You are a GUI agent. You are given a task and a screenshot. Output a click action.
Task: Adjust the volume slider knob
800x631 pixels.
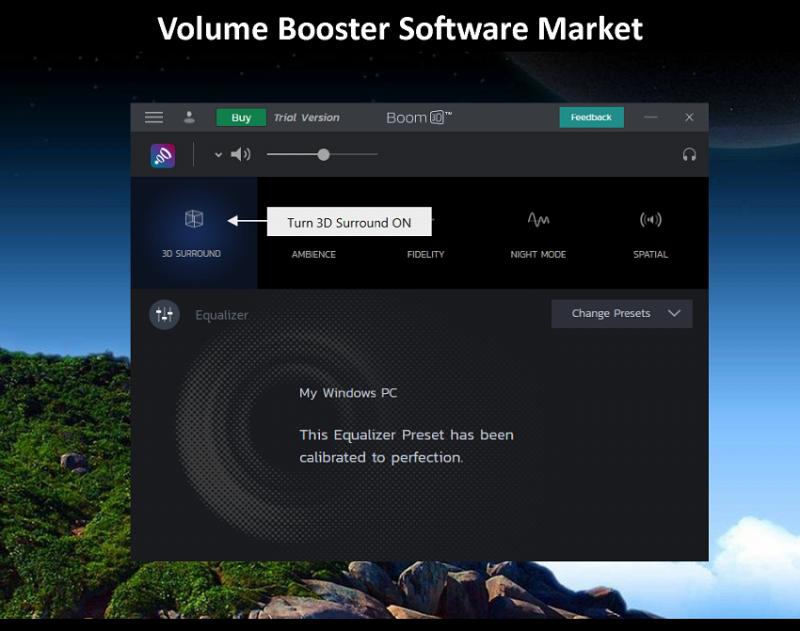323,155
